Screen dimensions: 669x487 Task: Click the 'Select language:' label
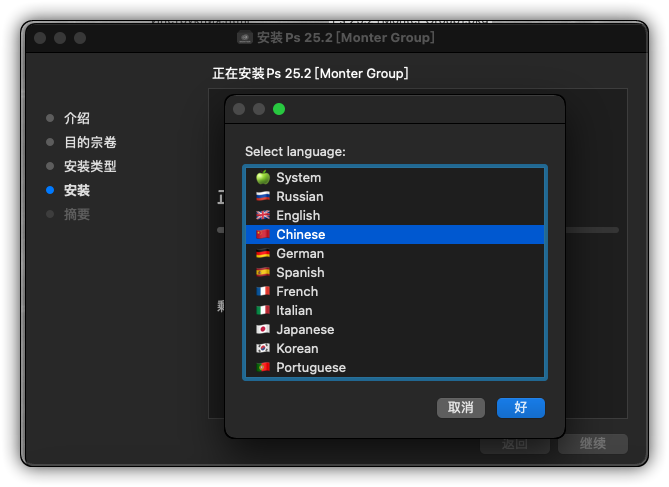click(x=295, y=152)
